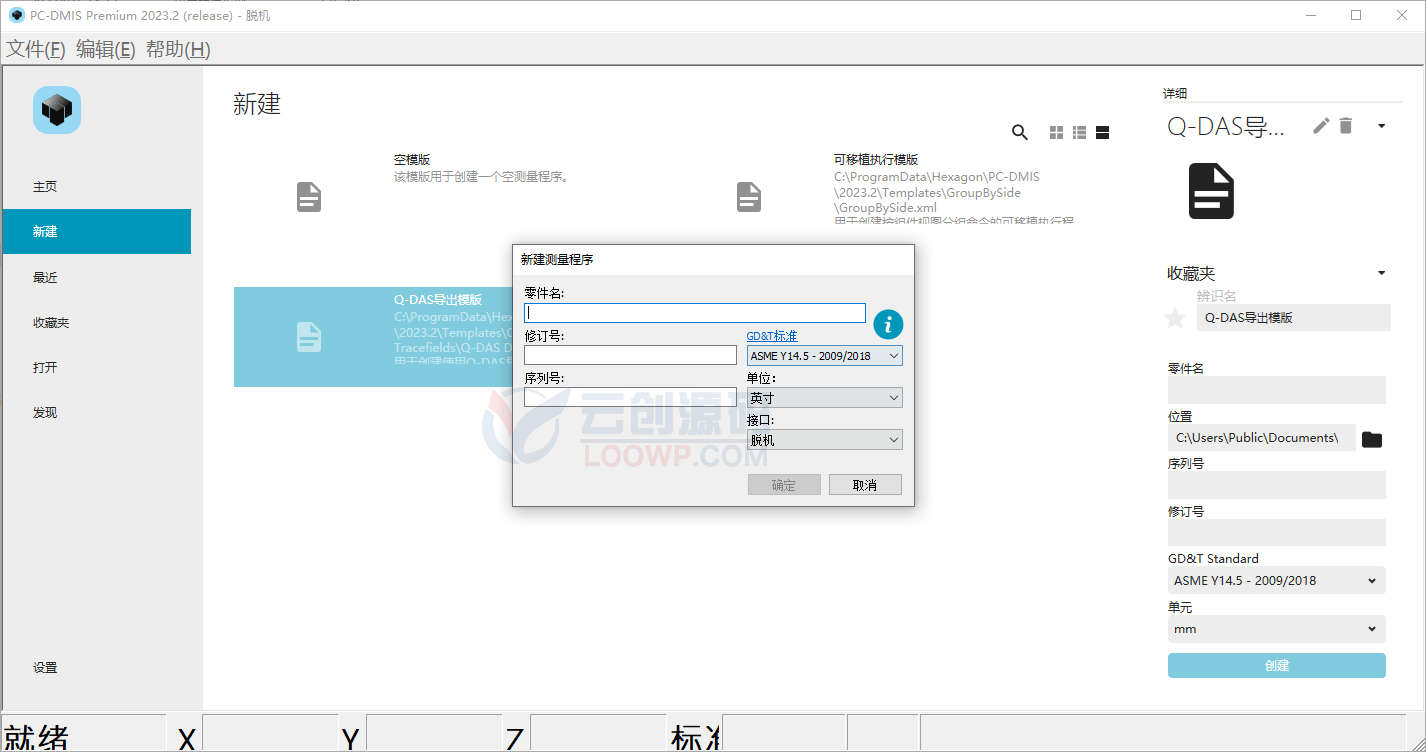Viewport: 1426px width, 752px height.
Task: Open the 单元 mm dropdown
Action: (x=1277, y=629)
